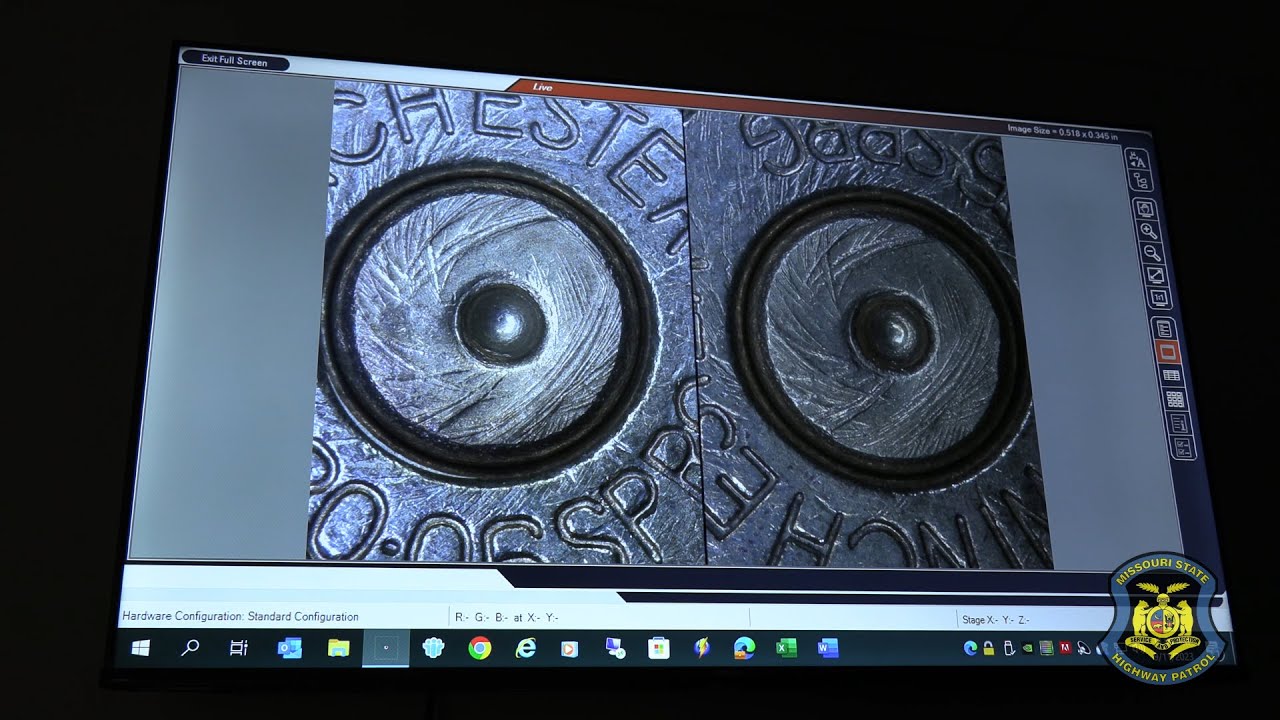
Task: Open Excel from the taskbar
Action: point(787,649)
